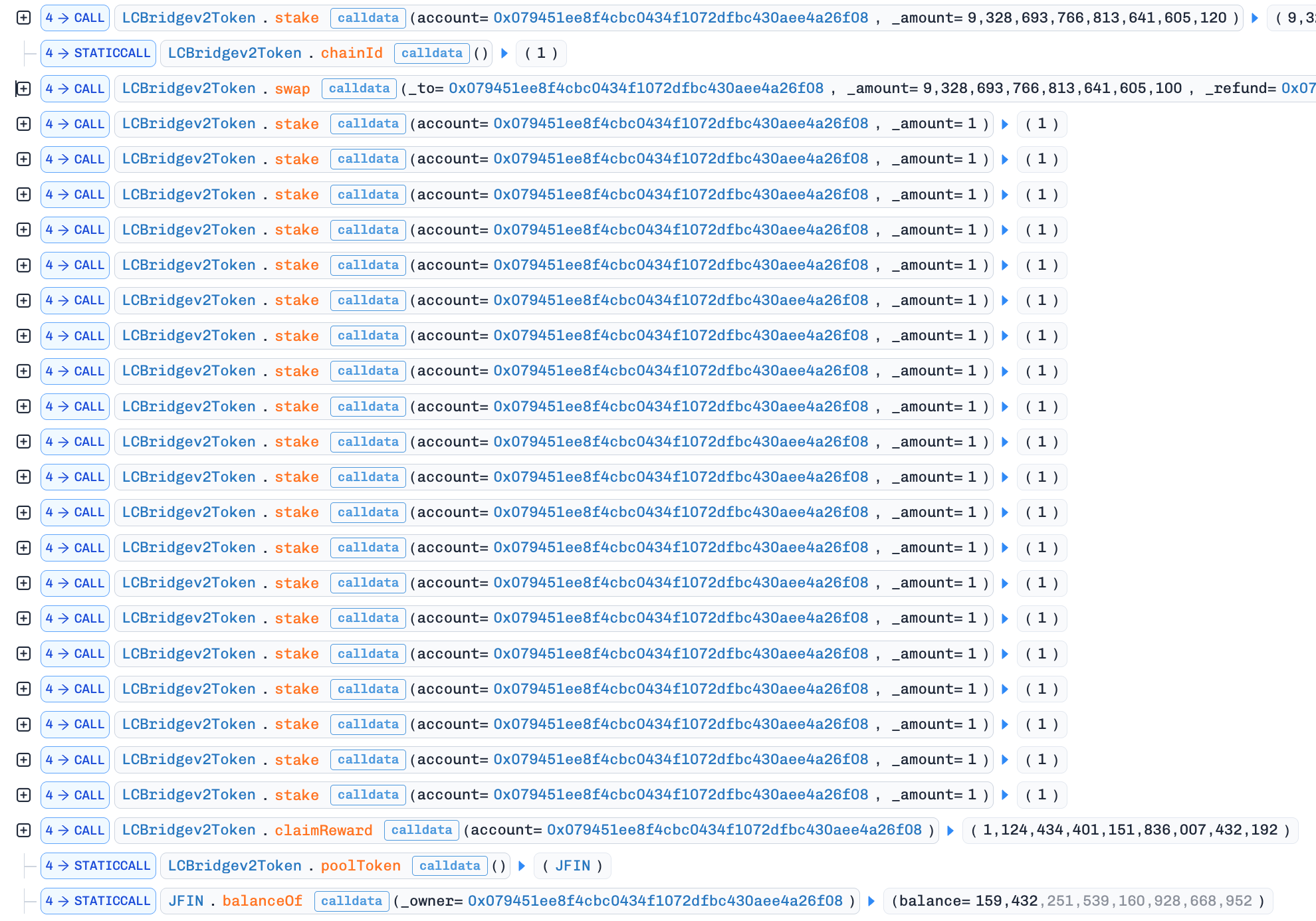Click the calldata badge on the swap row
The width and height of the screenshot is (1316, 921).
pos(359,88)
